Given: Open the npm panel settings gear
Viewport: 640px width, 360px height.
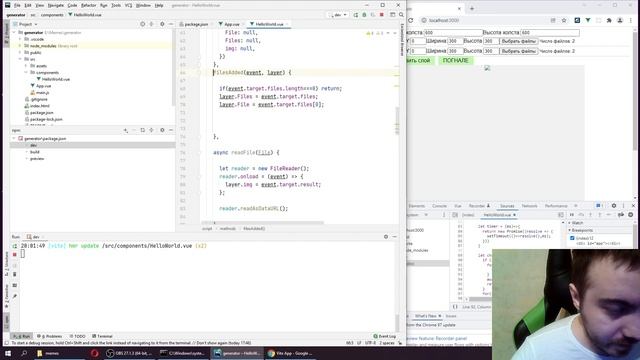Looking at the screenshot, I should [162, 130].
